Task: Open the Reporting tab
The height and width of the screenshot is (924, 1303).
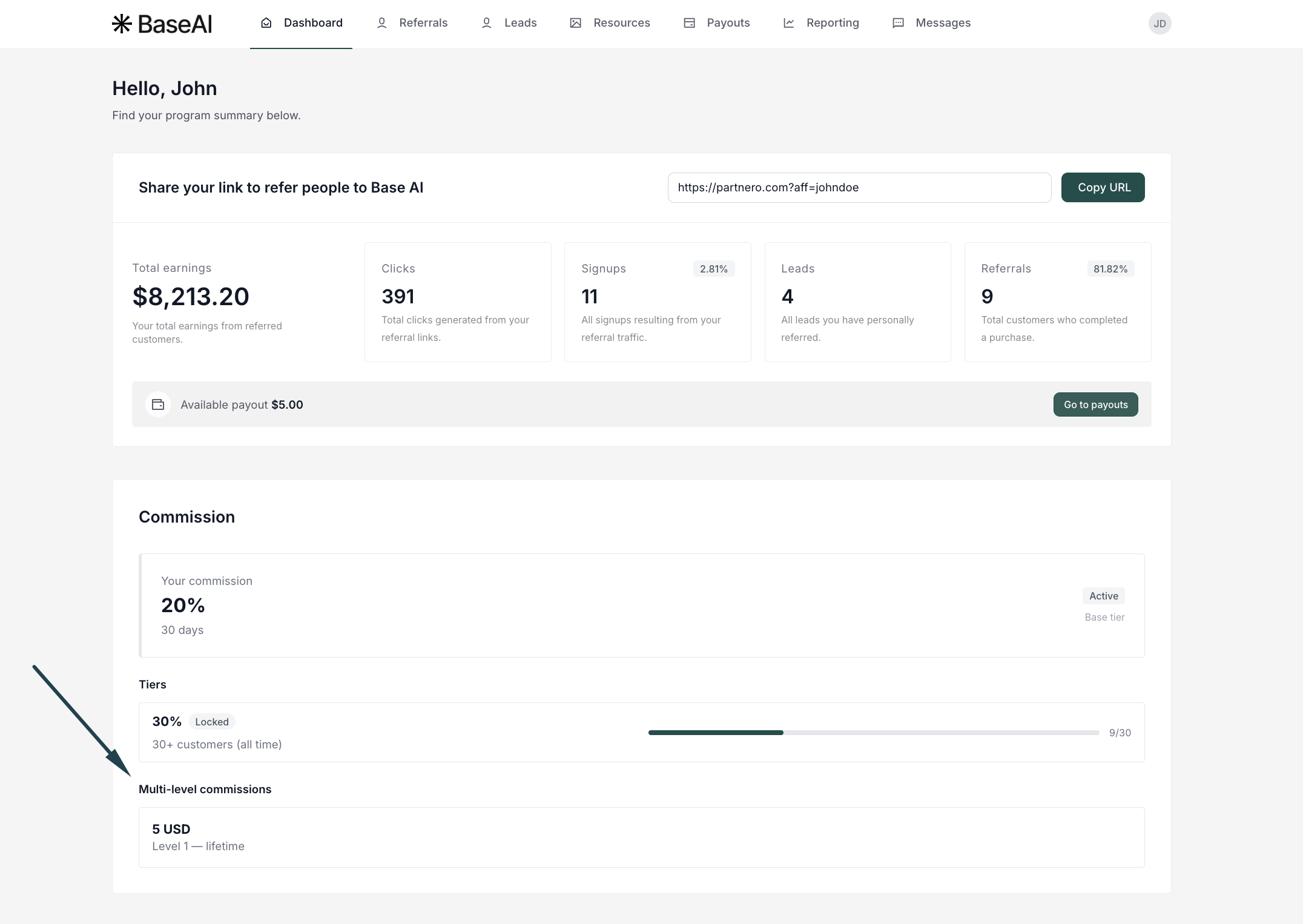Action: click(x=832, y=23)
